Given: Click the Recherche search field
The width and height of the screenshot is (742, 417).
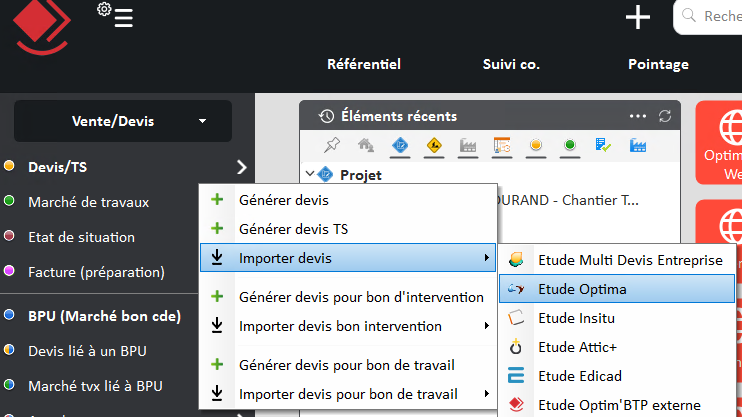Looking at the screenshot, I should (708, 17).
